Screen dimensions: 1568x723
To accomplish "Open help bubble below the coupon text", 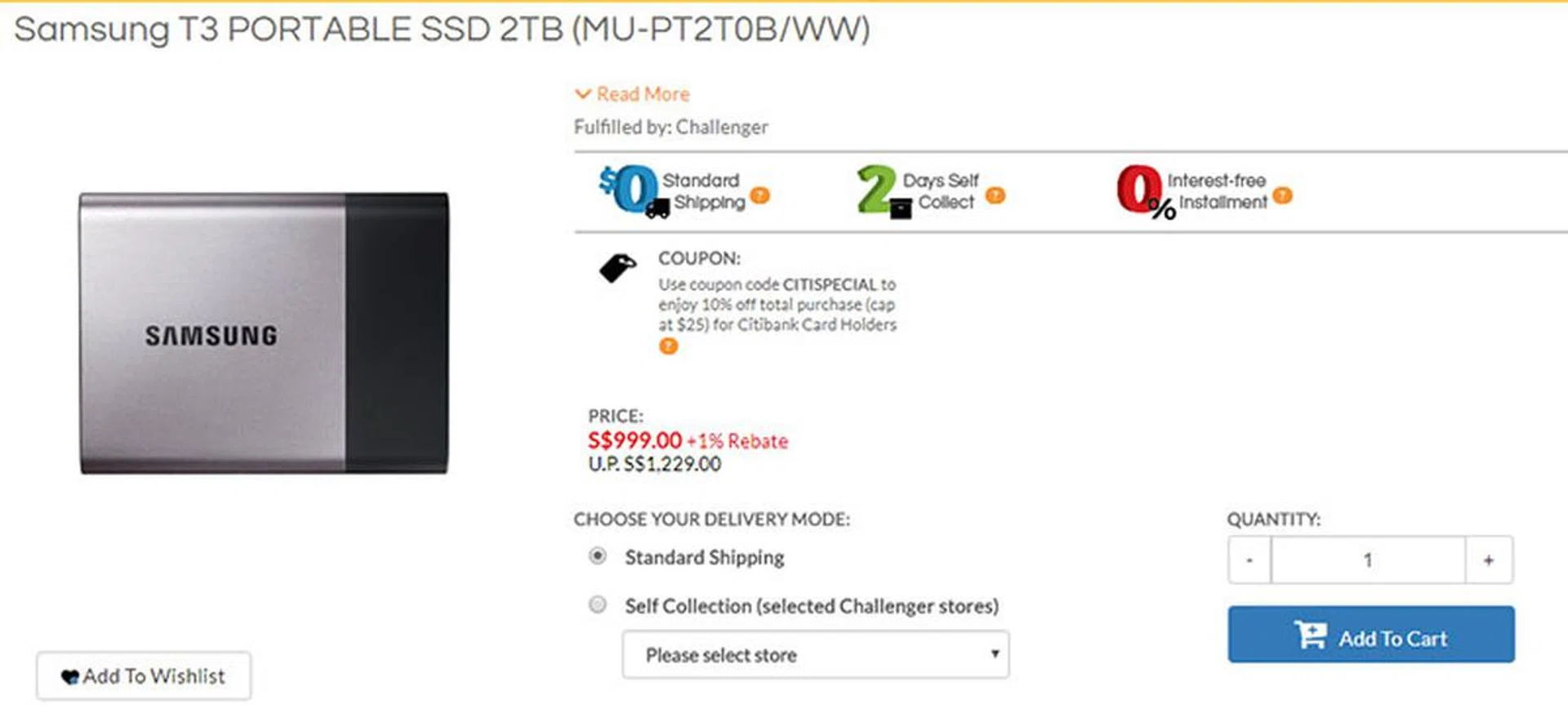I will coord(668,347).
